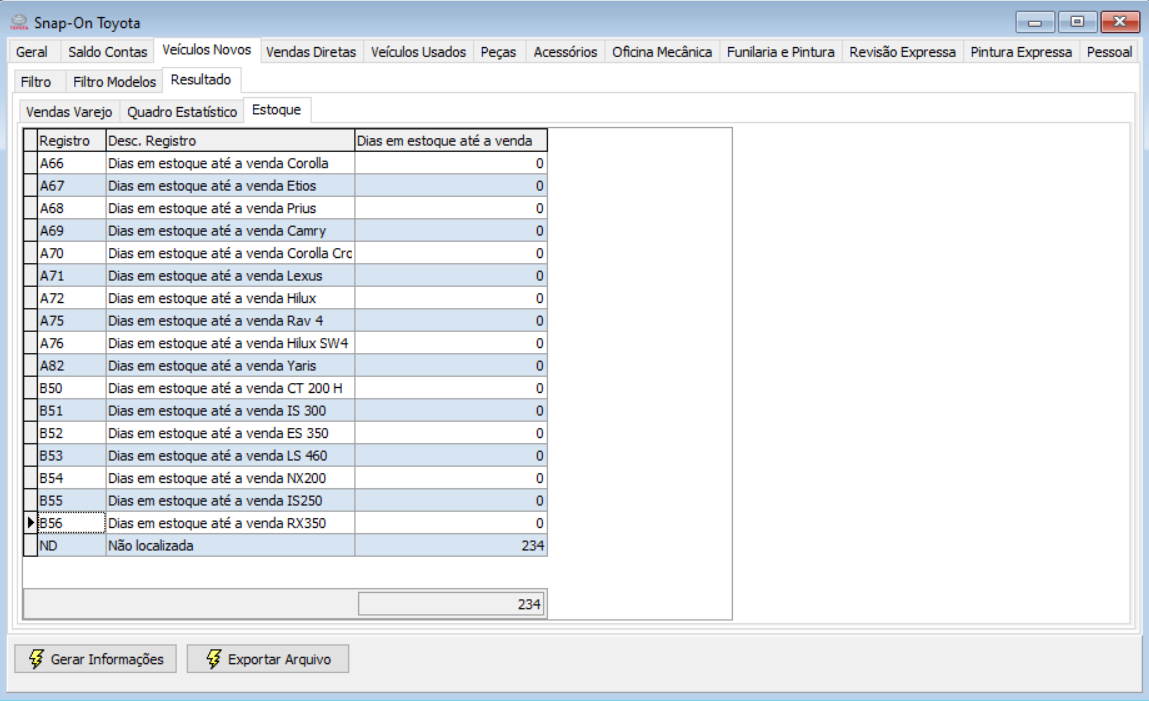
Task: Open the Geral tab
Action: (32, 52)
